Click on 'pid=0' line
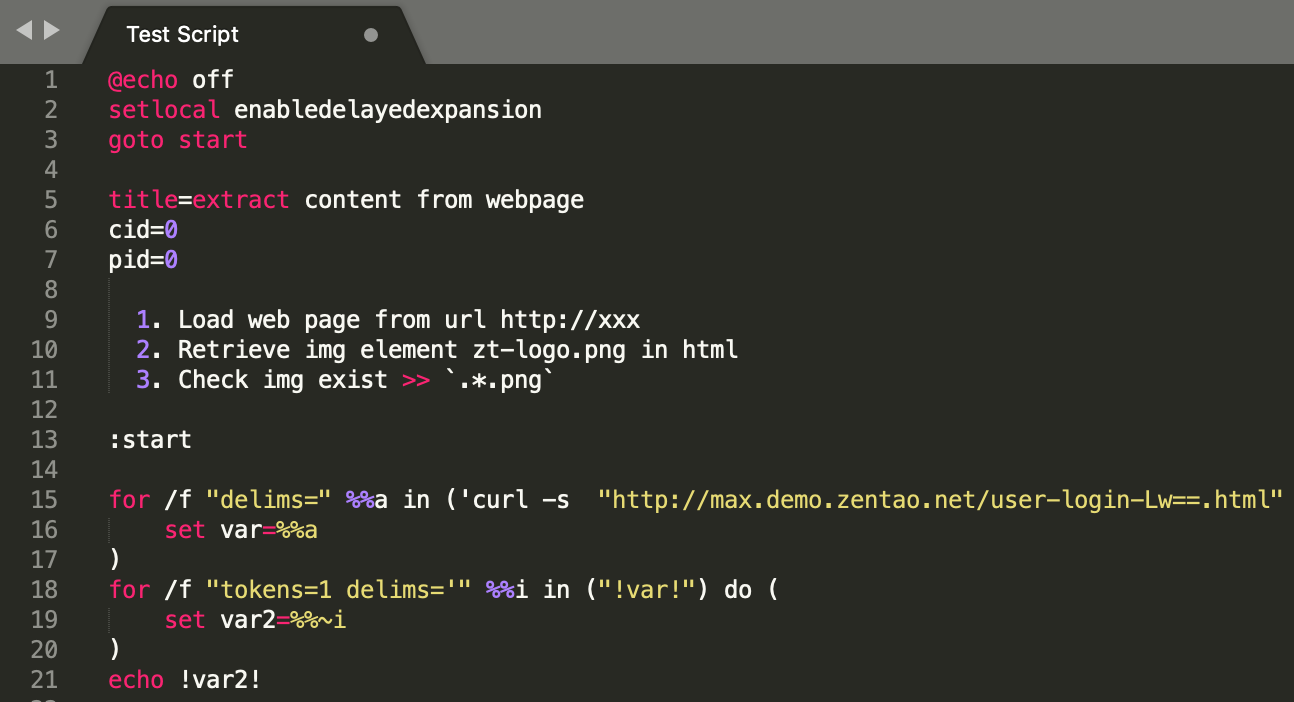This screenshot has width=1294, height=702. 143,260
